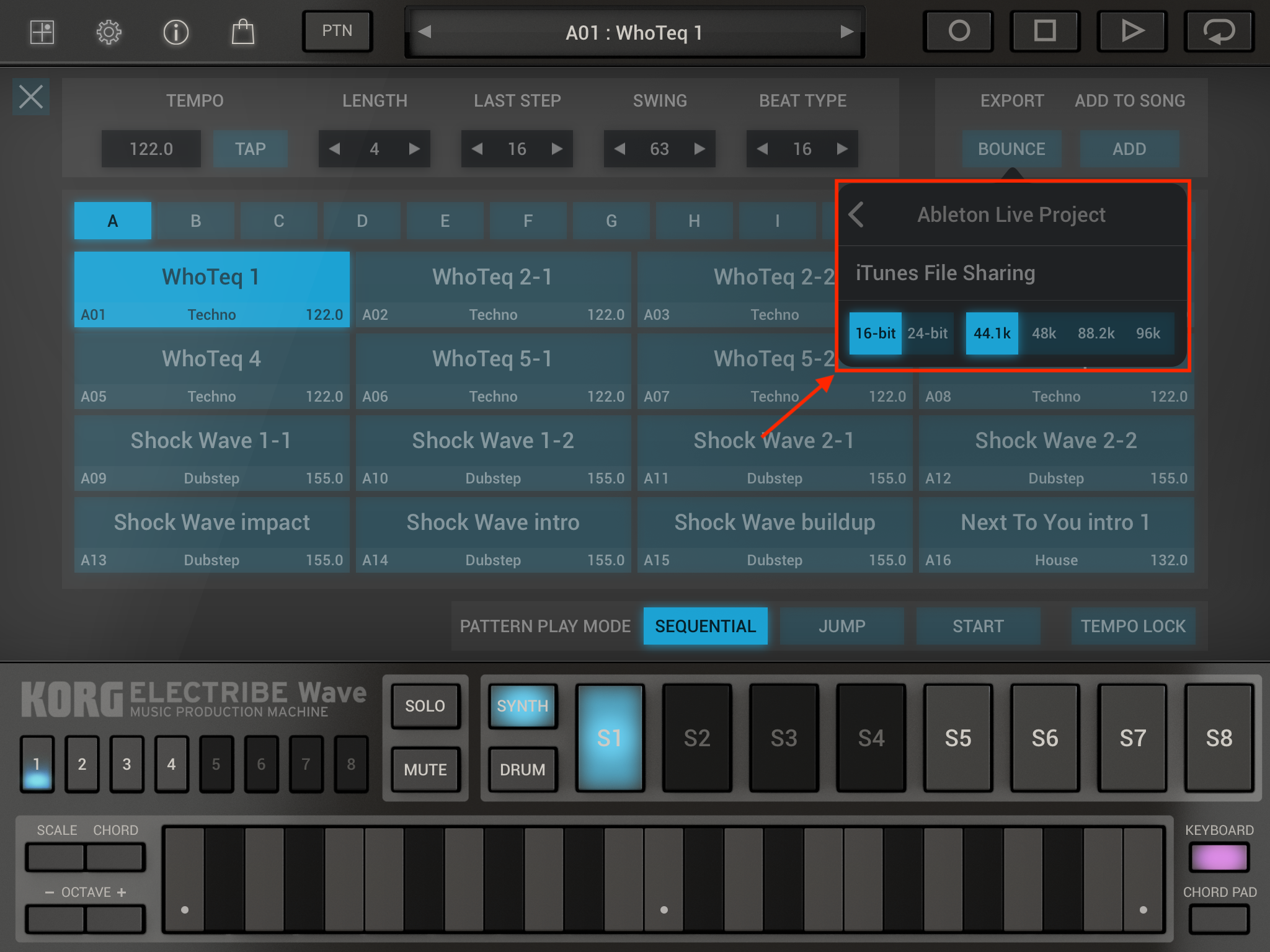
Task: Select pattern bank A tab
Action: (112, 221)
